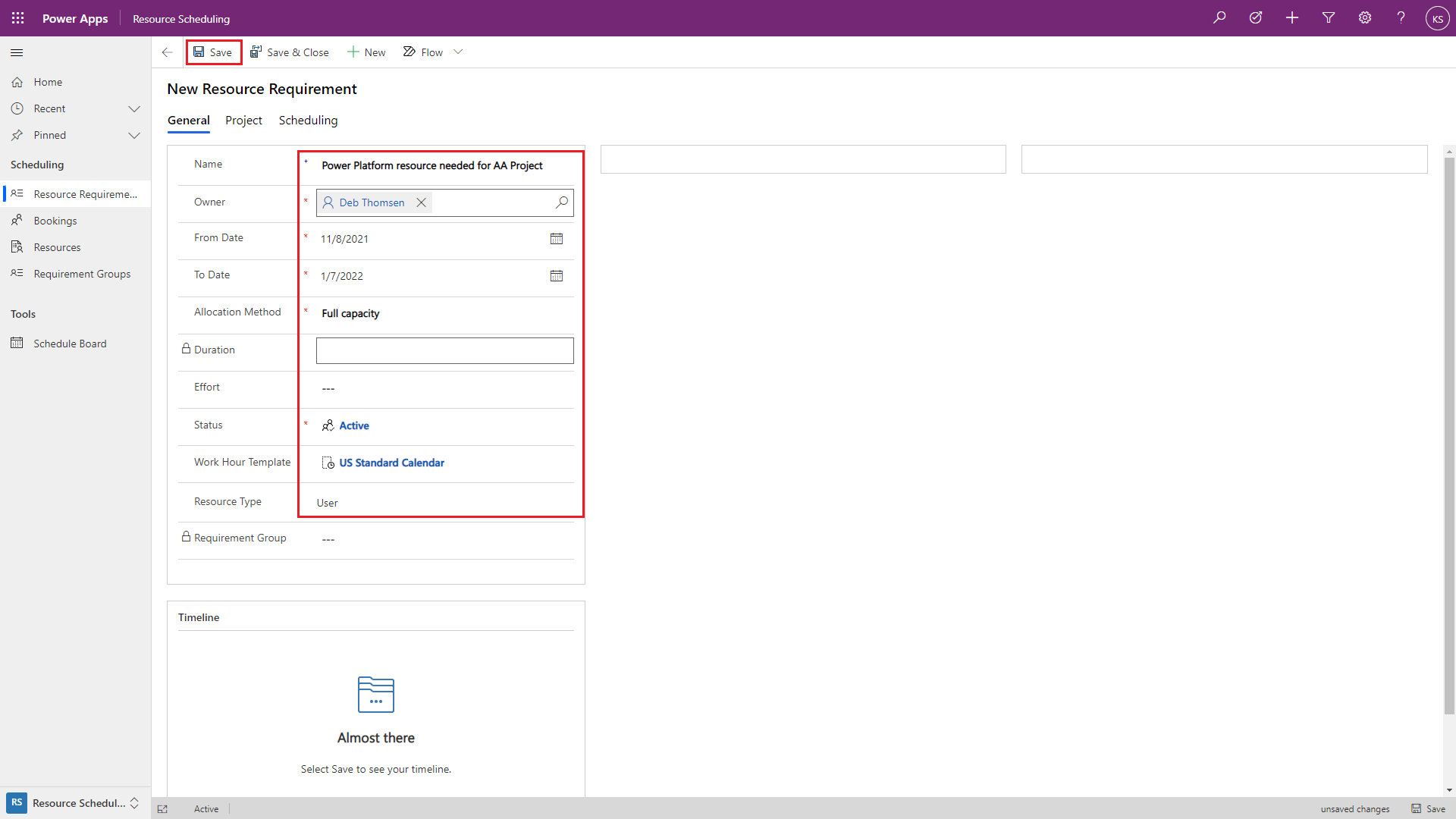The image size is (1456, 819).
Task: Click the plus quick create icon
Action: tap(1292, 17)
